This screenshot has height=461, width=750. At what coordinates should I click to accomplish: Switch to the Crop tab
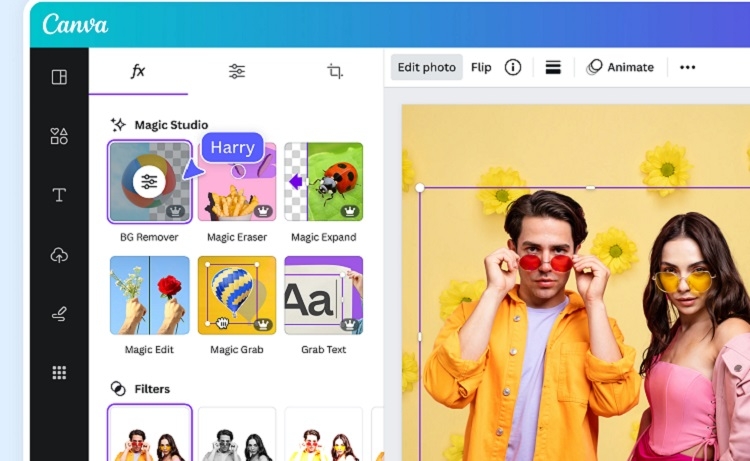coord(335,71)
